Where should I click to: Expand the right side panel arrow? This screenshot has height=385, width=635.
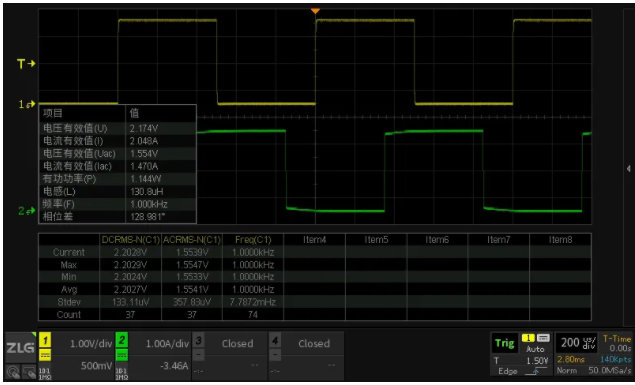click(629, 168)
